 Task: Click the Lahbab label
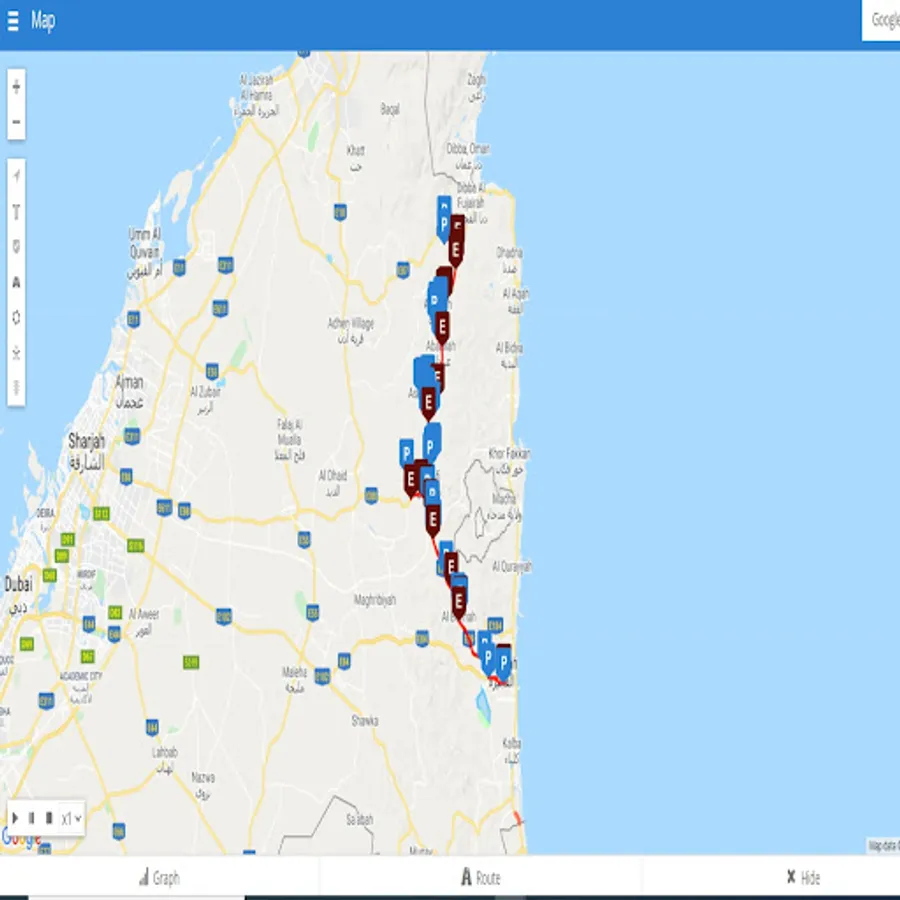(165, 759)
